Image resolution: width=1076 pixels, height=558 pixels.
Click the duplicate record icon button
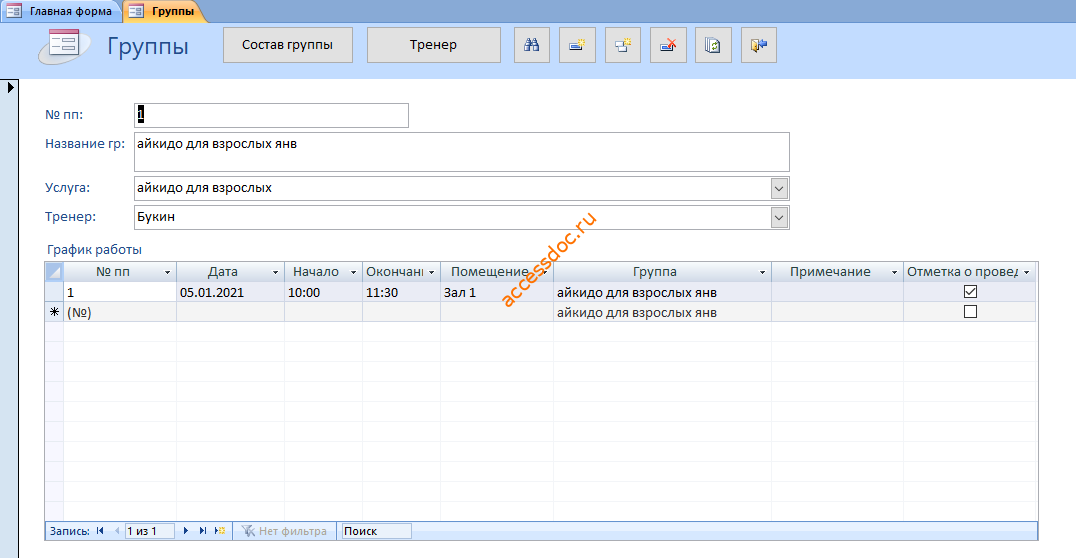click(x=623, y=45)
